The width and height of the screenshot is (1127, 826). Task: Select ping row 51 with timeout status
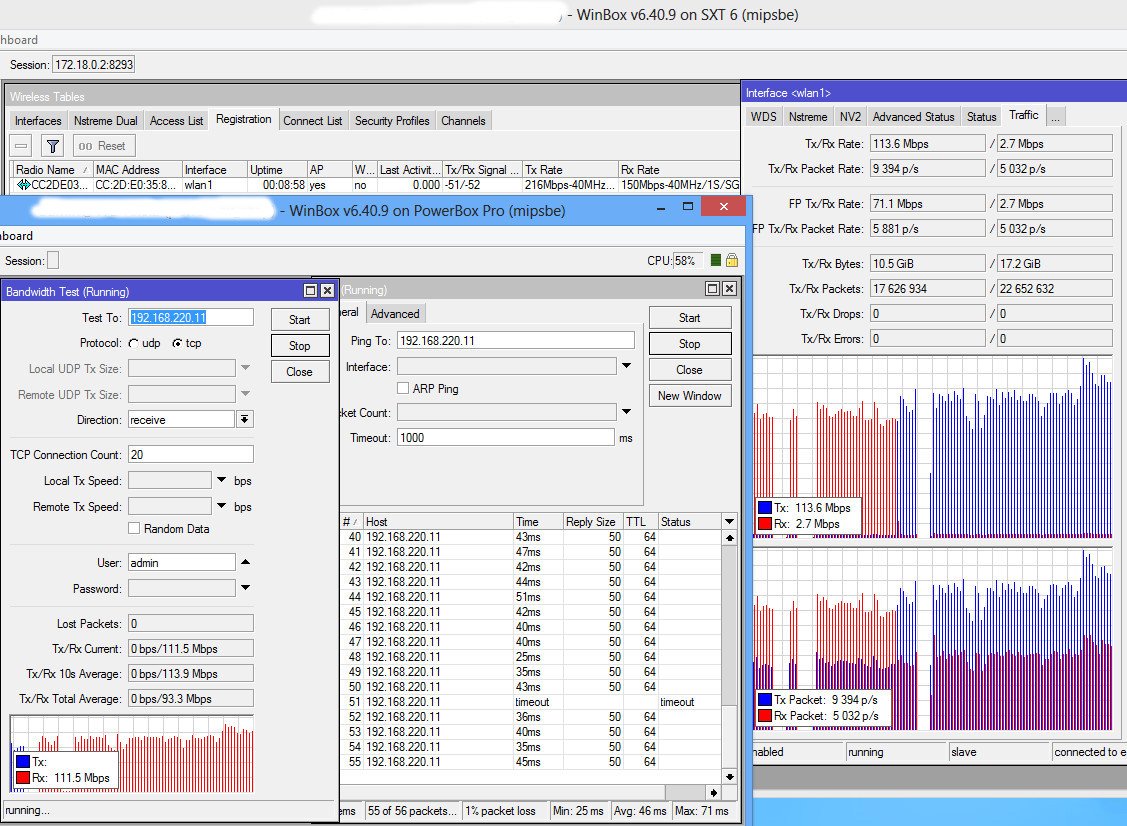(532, 702)
